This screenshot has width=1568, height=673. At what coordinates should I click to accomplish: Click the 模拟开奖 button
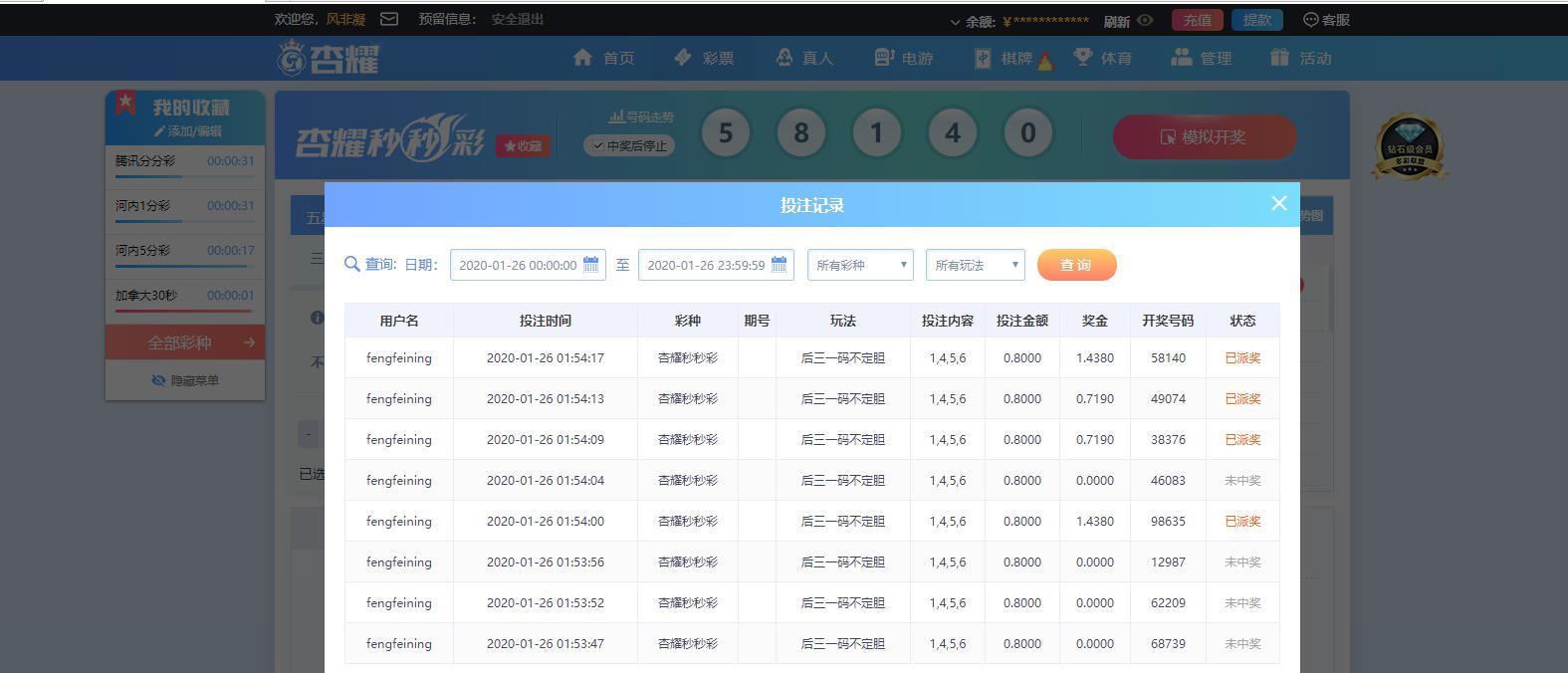pos(1204,137)
